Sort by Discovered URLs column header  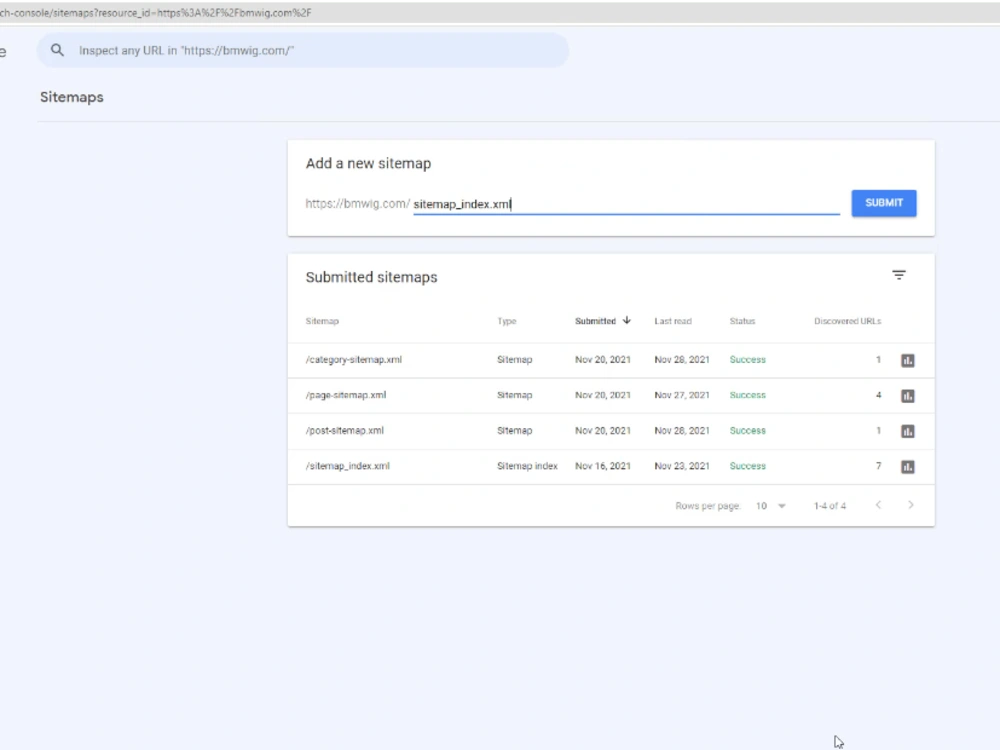tap(848, 321)
